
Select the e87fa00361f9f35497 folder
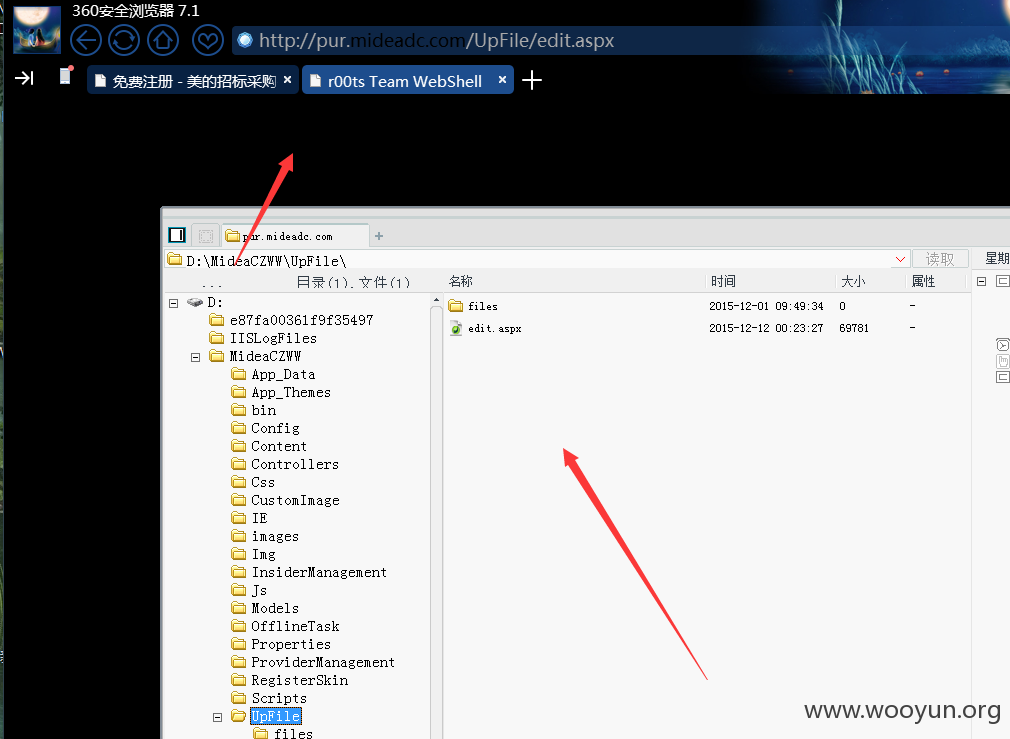pyautogui.click(x=291, y=320)
